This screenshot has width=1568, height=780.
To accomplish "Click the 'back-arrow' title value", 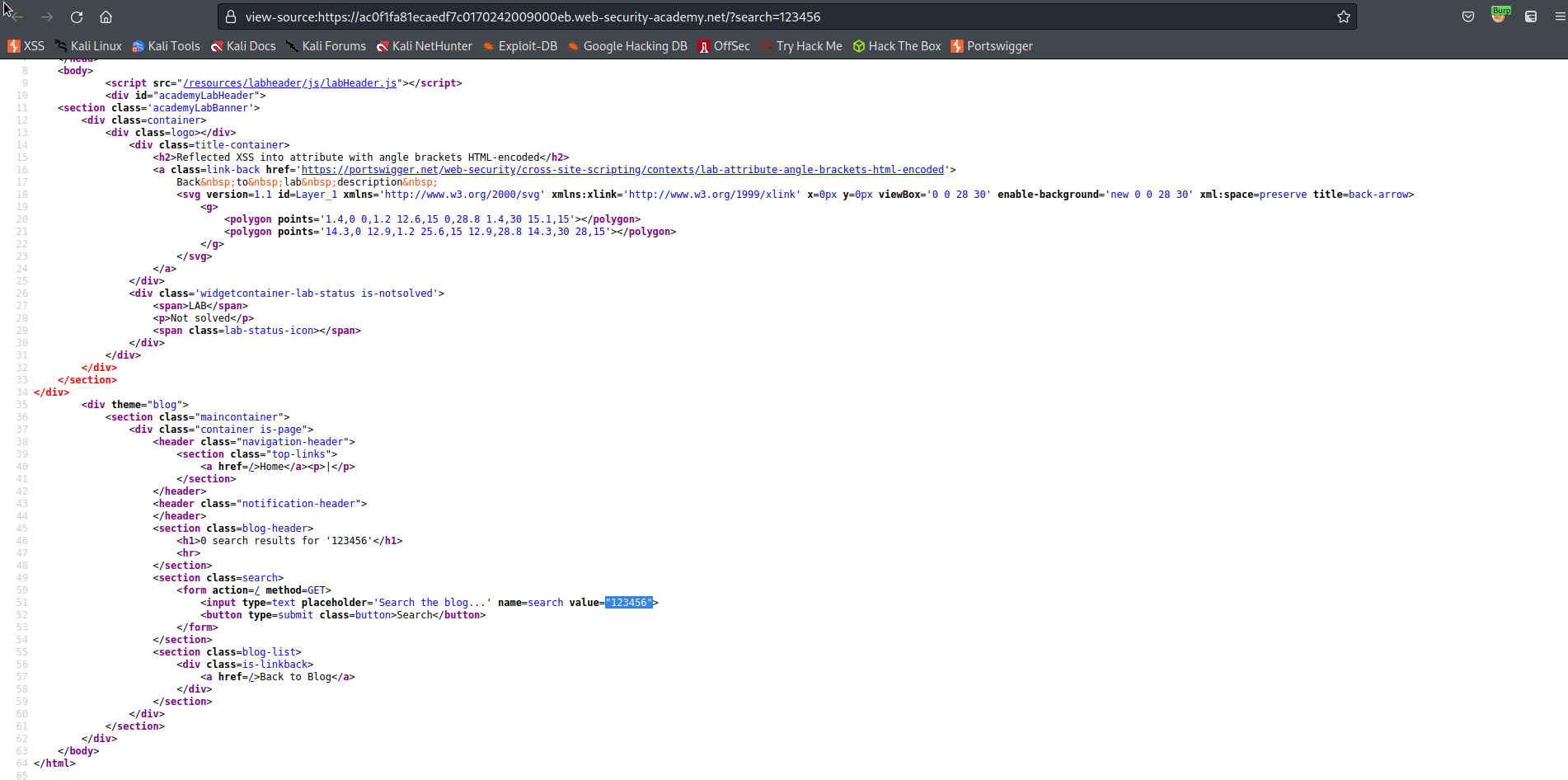I will pyautogui.click(x=1377, y=195).
